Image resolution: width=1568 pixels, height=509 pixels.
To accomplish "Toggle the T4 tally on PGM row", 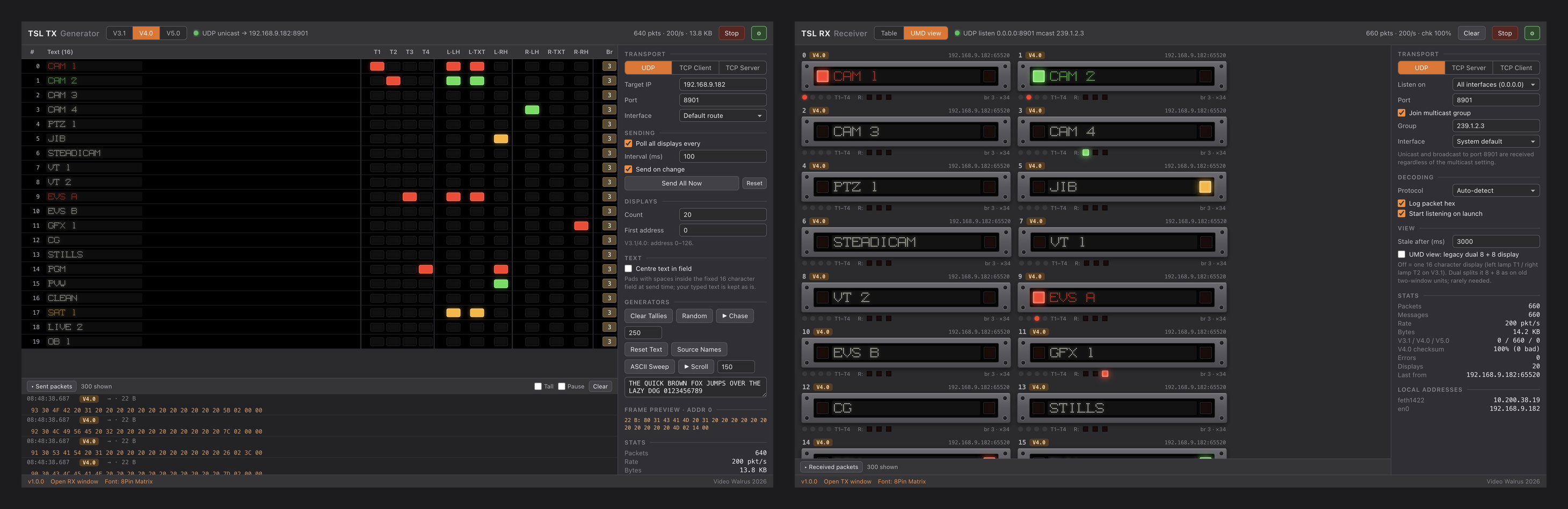I will (426, 269).
